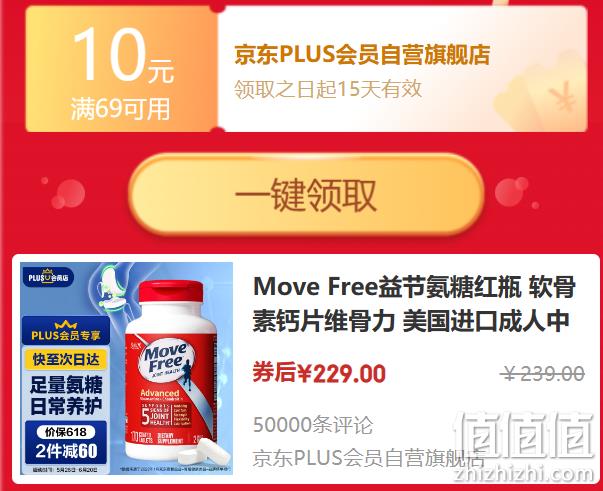Click the 2件减60 promotion tag
This screenshot has width=603, height=491.
[x=66, y=451]
